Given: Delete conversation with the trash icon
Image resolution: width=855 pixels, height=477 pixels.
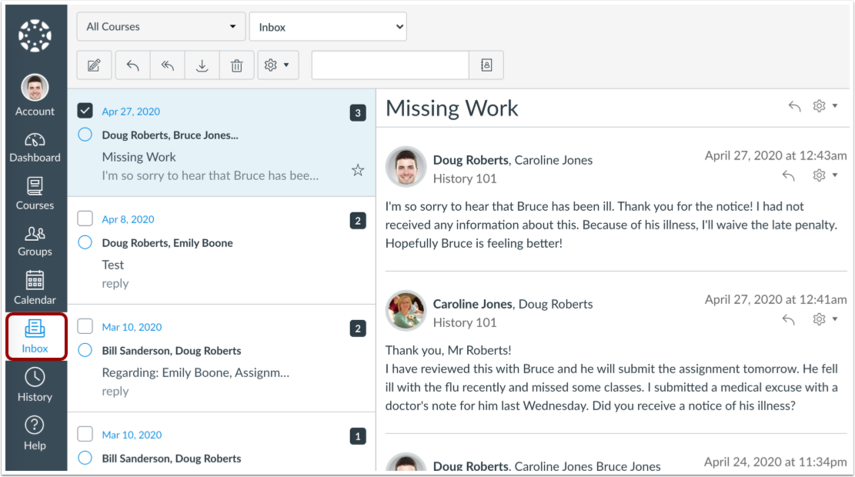Looking at the screenshot, I should click(x=237, y=65).
